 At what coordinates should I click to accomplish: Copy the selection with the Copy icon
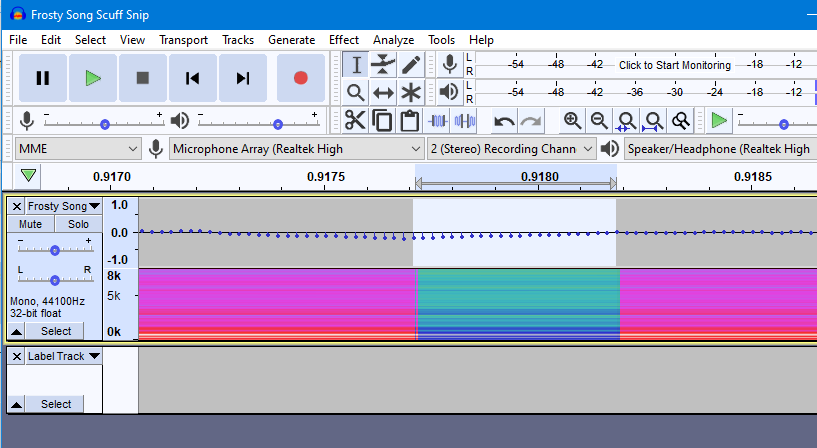382,120
